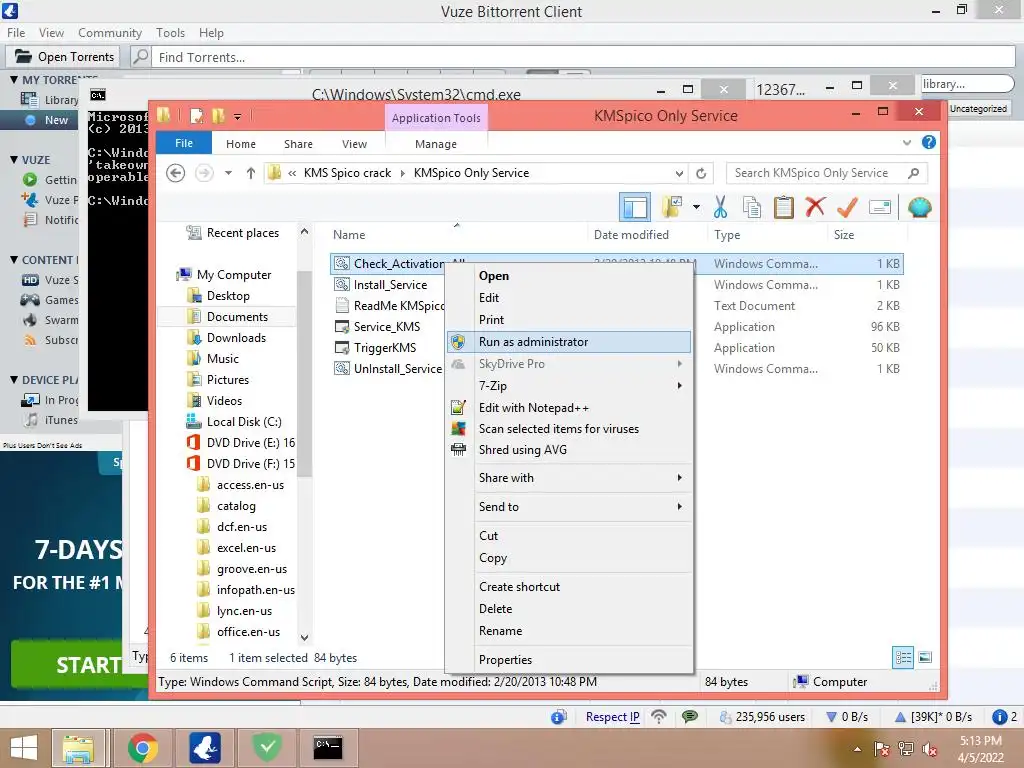Open the address bar history dropdown
The height and width of the screenshot is (768, 1024).
point(679,174)
